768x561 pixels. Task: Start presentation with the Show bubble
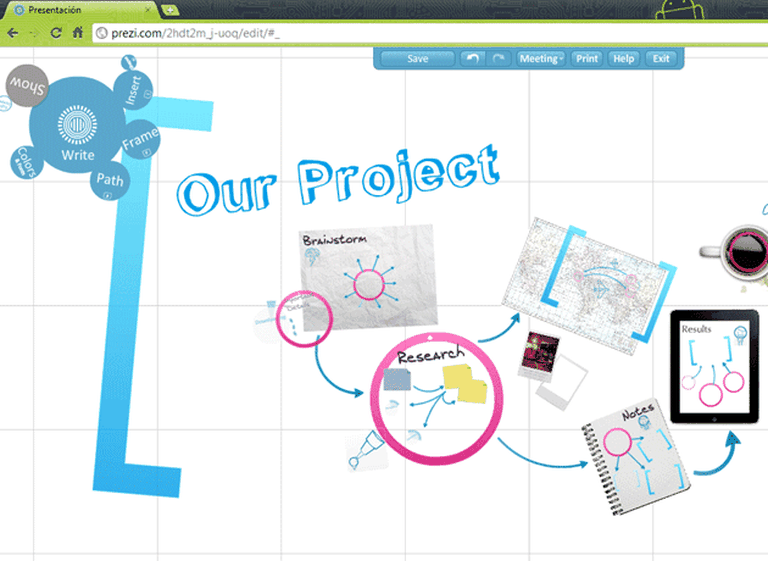click(x=26, y=87)
